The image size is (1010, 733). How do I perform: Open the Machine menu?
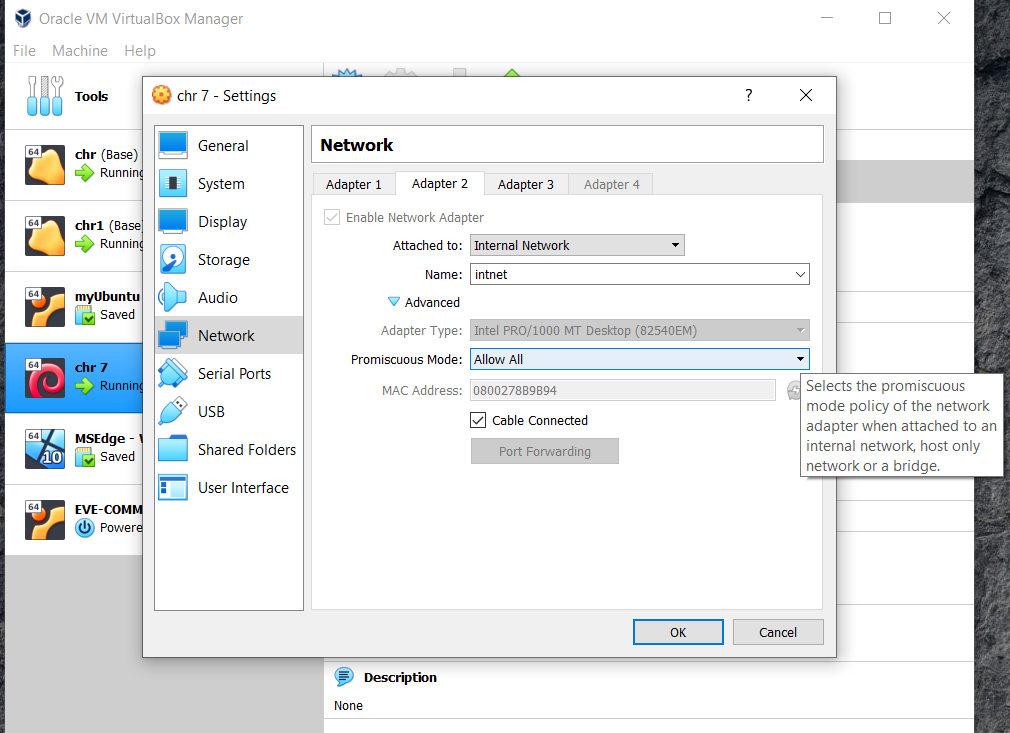[x=80, y=51]
